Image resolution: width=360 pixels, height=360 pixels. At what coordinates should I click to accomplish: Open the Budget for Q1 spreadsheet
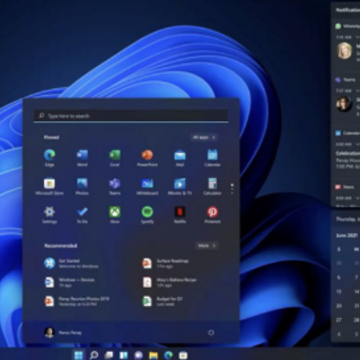coord(162,301)
